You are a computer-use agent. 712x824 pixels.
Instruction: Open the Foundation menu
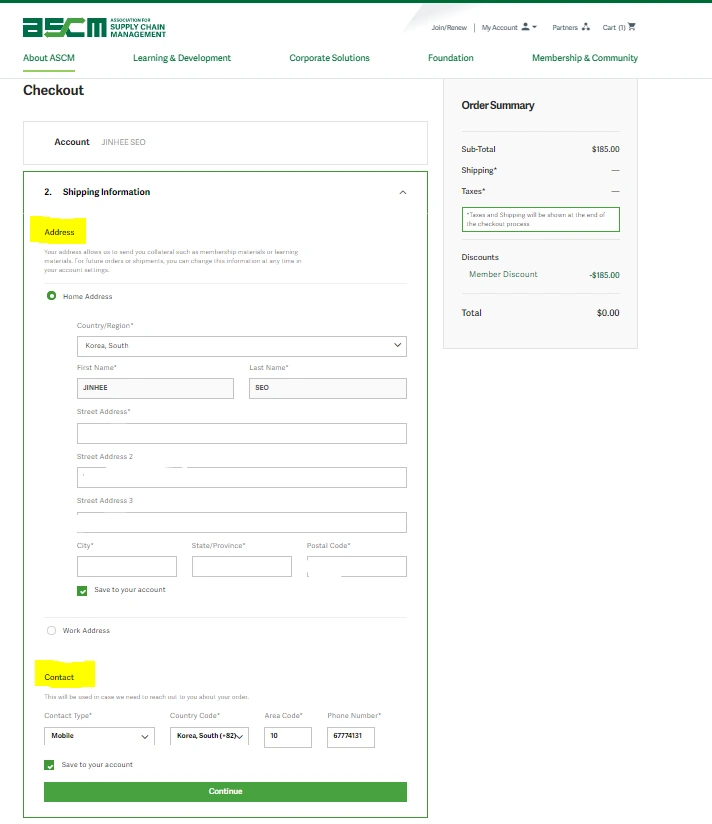pos(451,58)
